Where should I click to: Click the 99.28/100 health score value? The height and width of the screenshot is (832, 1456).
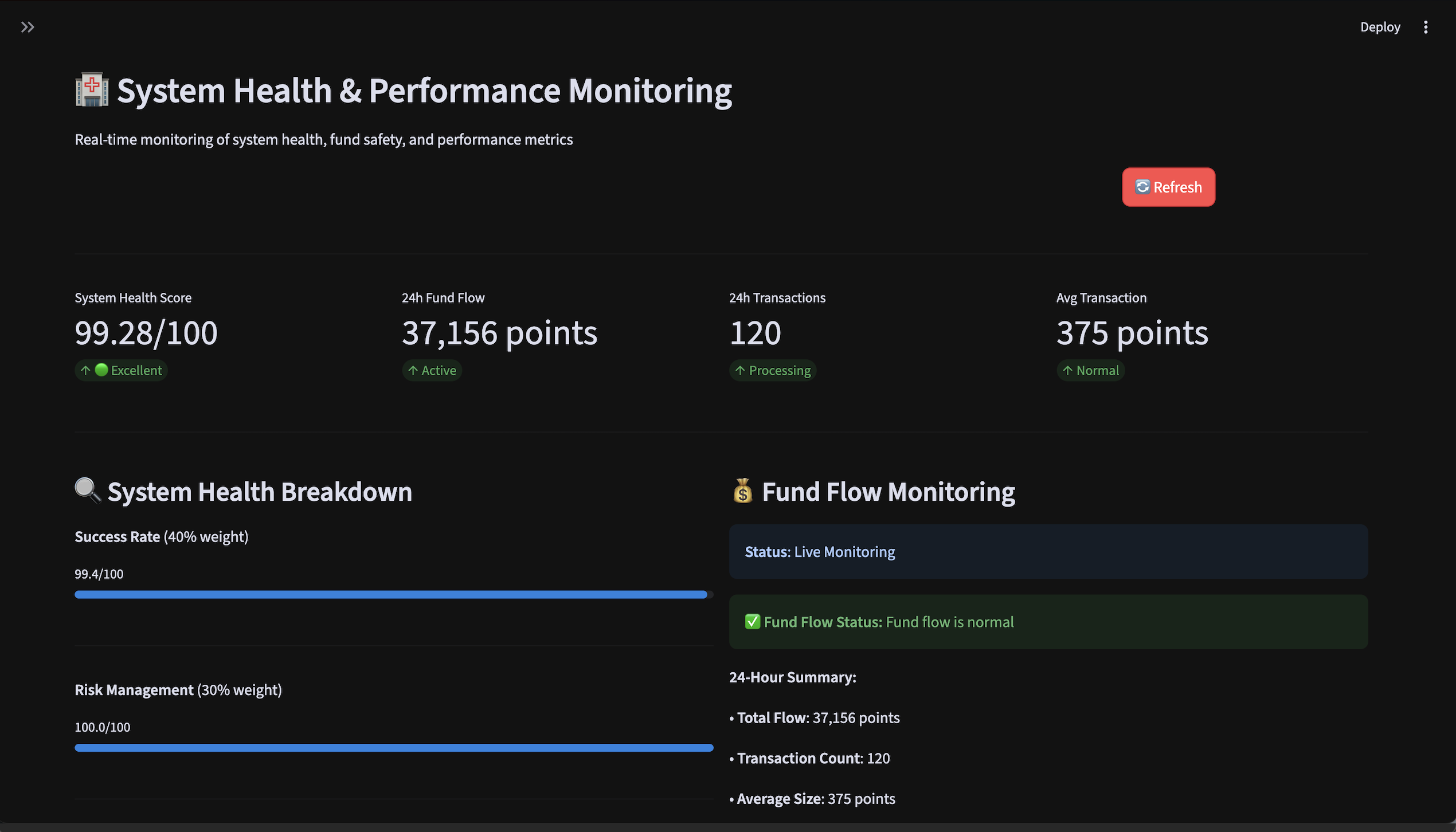(146, 333)
